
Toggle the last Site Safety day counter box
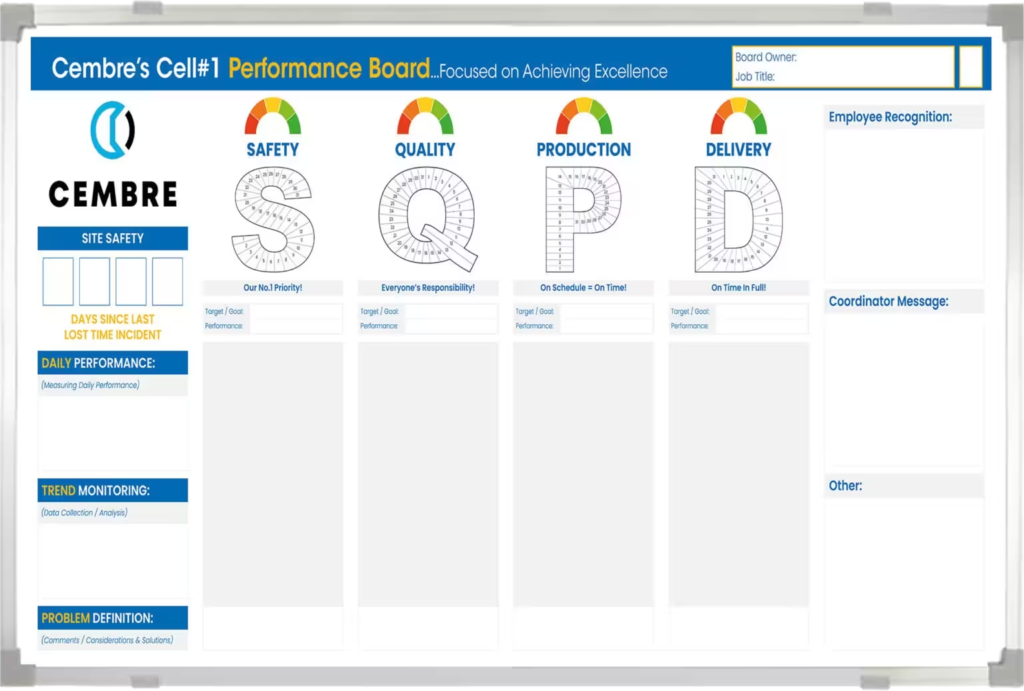point(167,280)
